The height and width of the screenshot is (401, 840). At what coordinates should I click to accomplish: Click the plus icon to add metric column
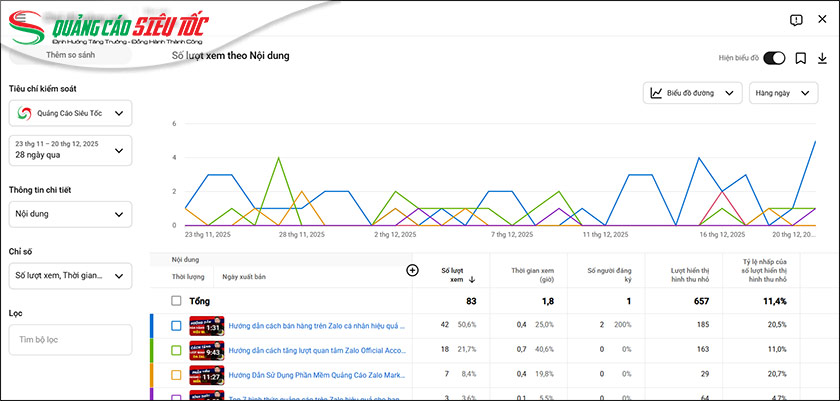pos(411,270)
